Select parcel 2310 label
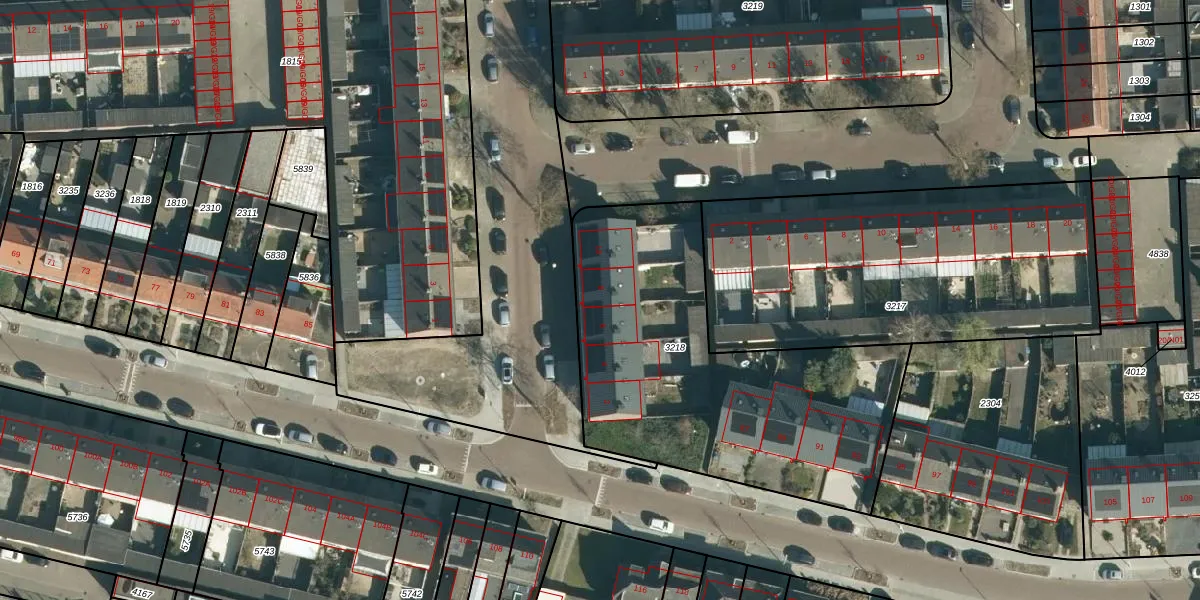 [210, 208]
